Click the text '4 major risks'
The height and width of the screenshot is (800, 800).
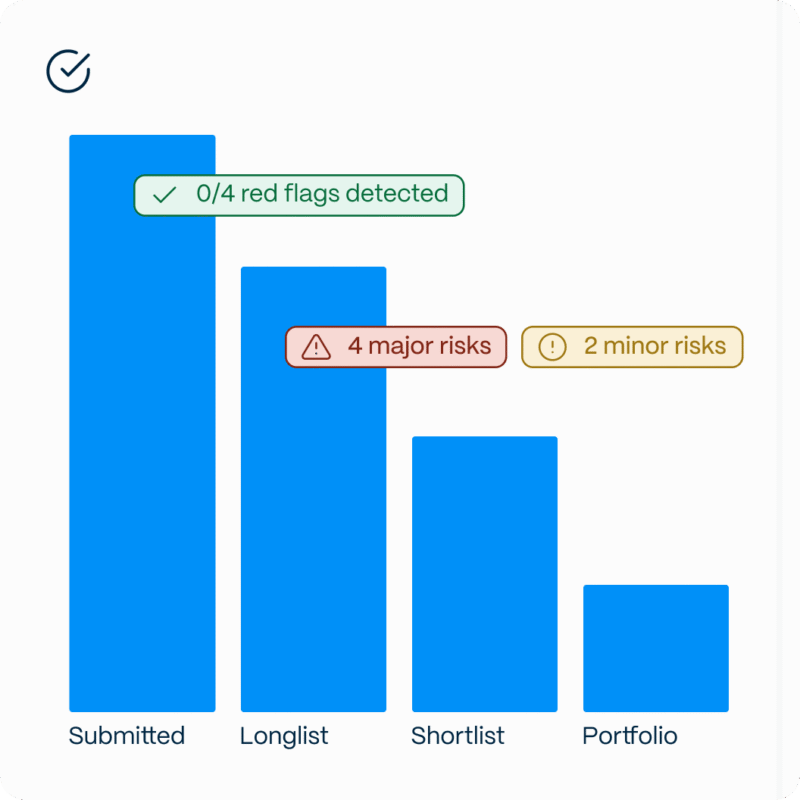(x=419, y=346)
